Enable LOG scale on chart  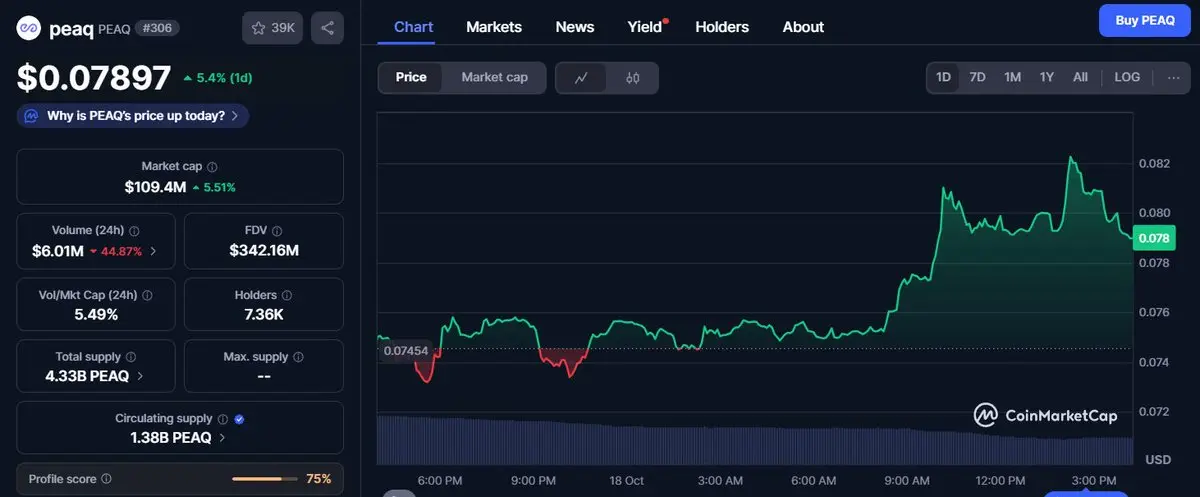tap(1127, 77)
